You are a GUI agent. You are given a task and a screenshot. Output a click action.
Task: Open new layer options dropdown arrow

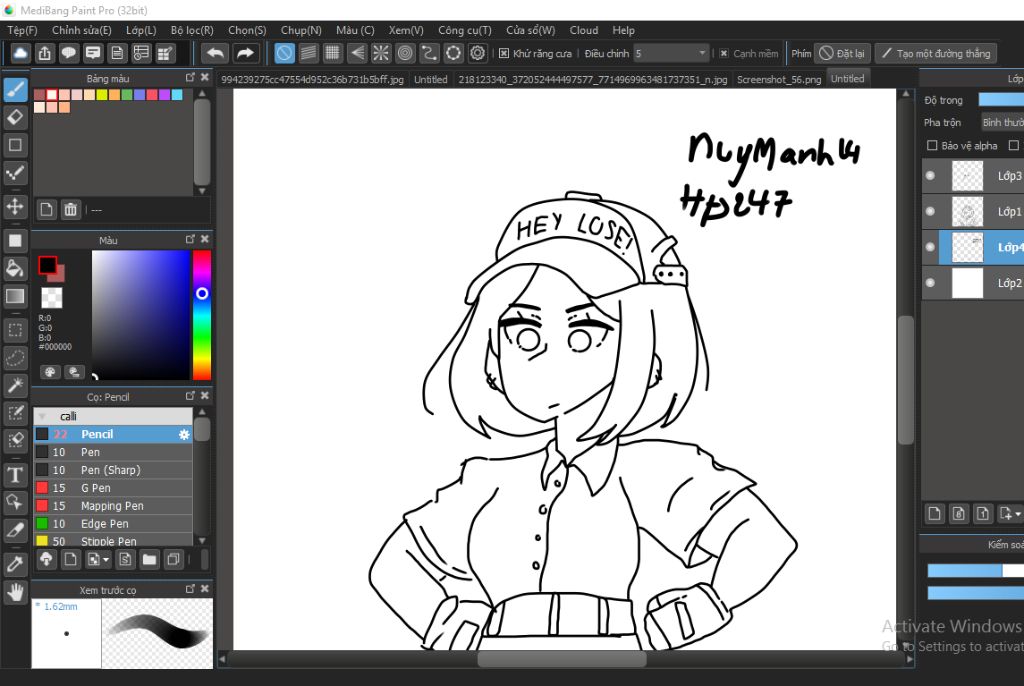(1017, 514)
